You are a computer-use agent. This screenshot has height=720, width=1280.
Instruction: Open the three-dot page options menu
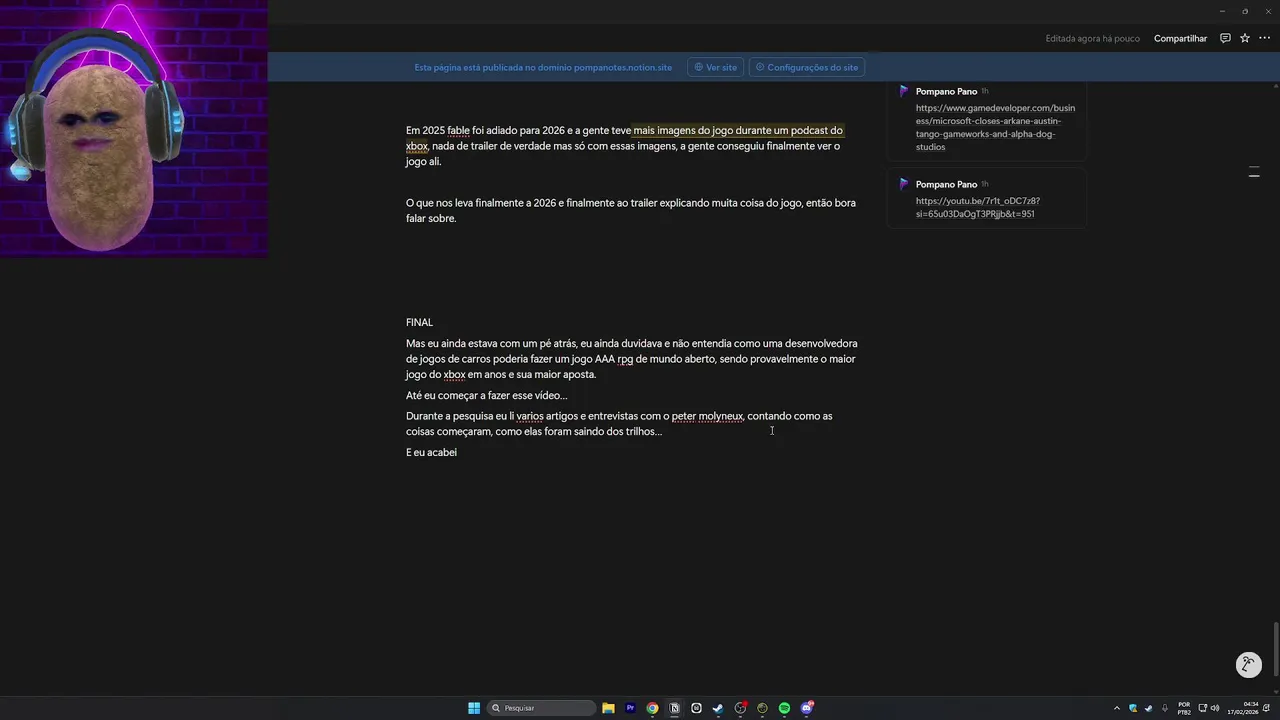click(x=1264, y=38)
